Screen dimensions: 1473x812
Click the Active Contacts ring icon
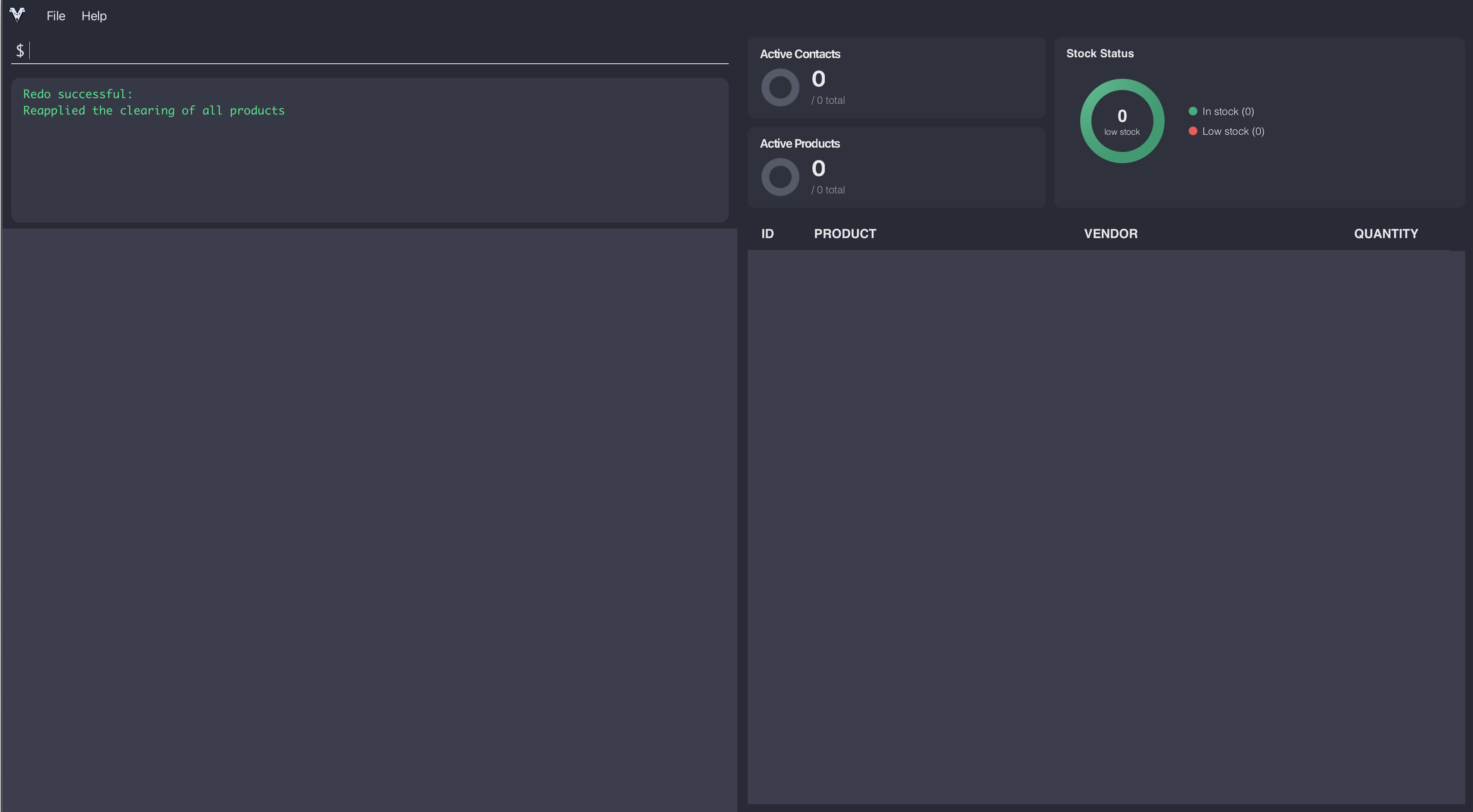point(780,87)
